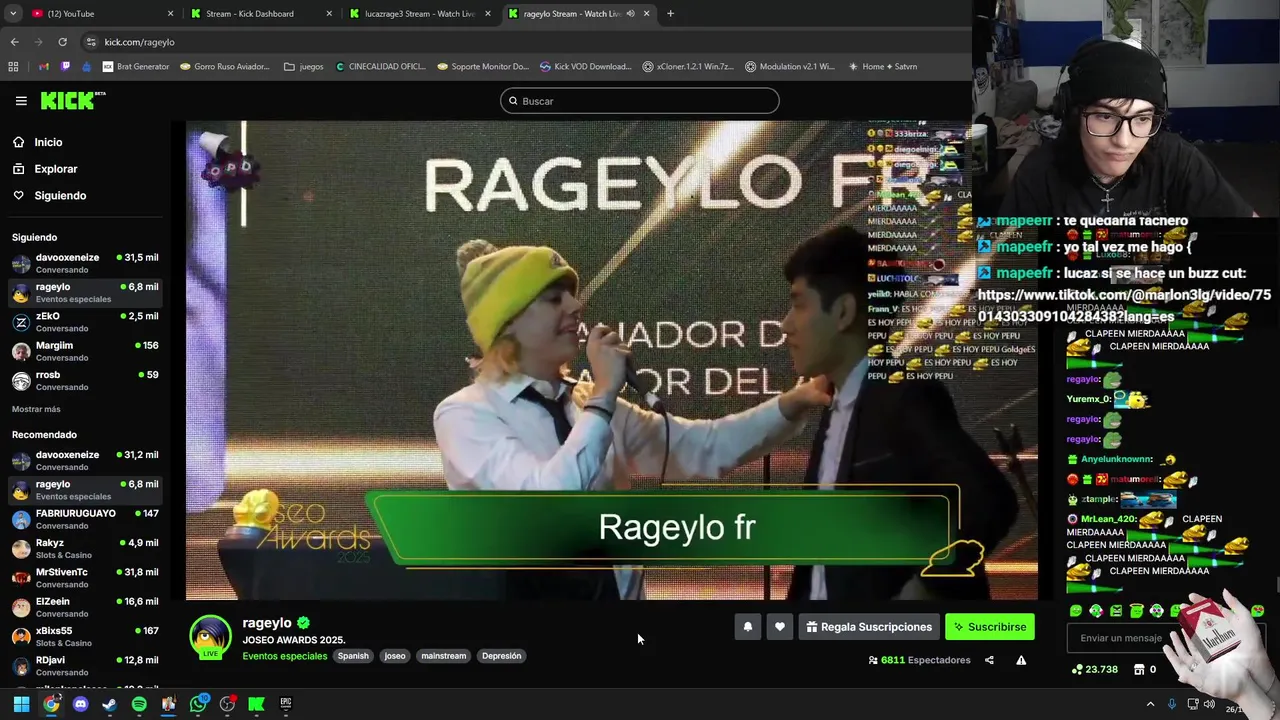Toggle the notification bell for rageylo
The image size is (1280, 720).
click(747, 627)
